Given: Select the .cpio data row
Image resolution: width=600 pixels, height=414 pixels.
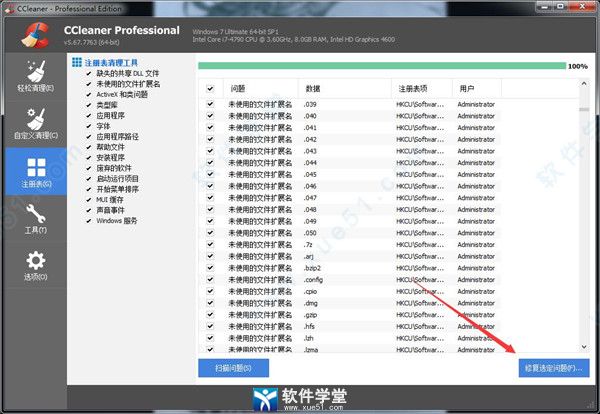Looking at the screenshot, I should pos(350,292).
